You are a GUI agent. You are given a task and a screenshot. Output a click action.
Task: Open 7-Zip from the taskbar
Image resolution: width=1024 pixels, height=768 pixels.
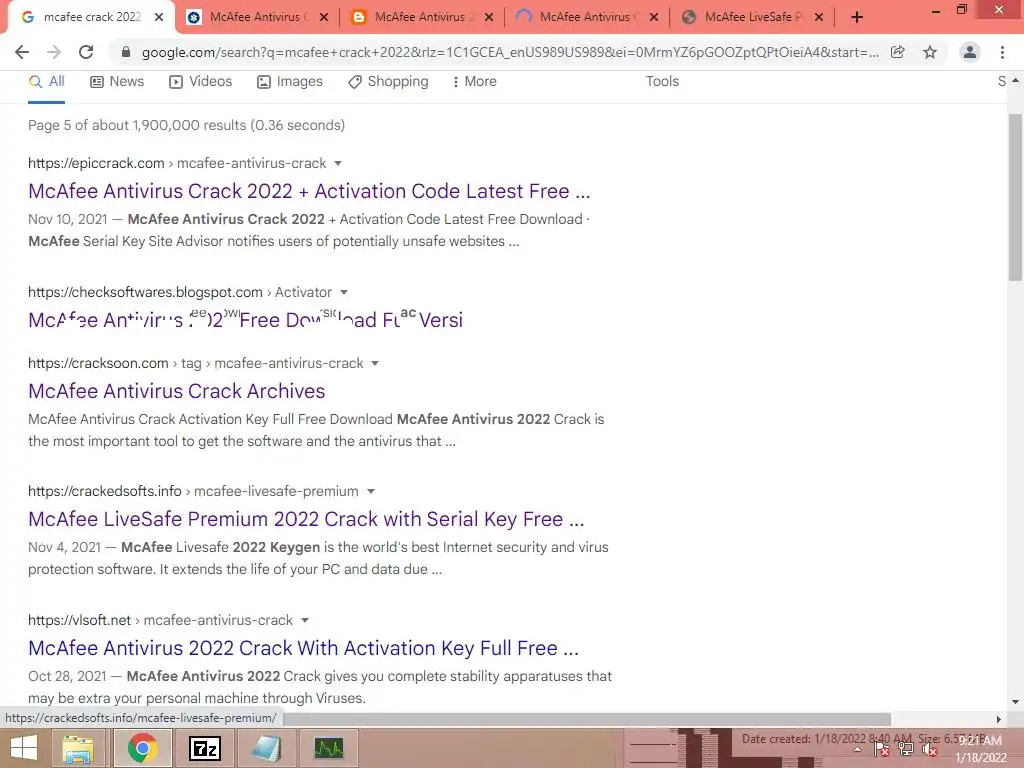[x=204, y=748]
